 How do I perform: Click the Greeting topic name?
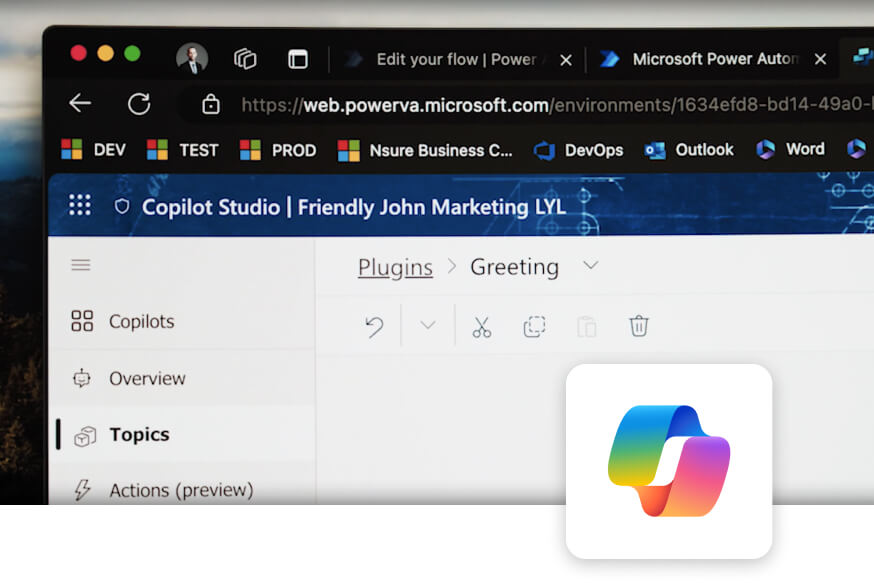[x=514, y=267]
